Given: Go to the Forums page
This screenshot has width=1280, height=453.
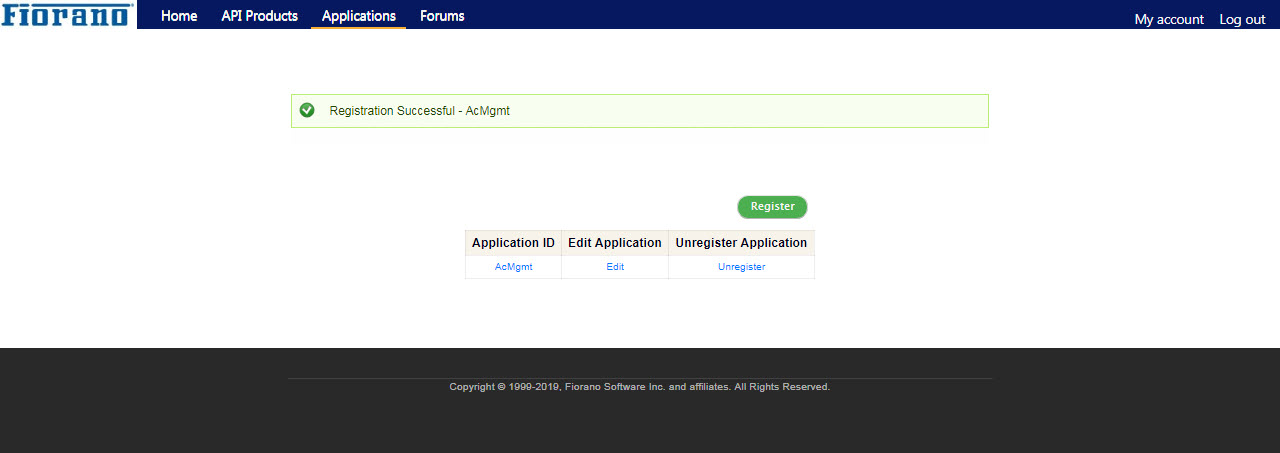Looking at the screenshot, I should [x=442, y=16].
